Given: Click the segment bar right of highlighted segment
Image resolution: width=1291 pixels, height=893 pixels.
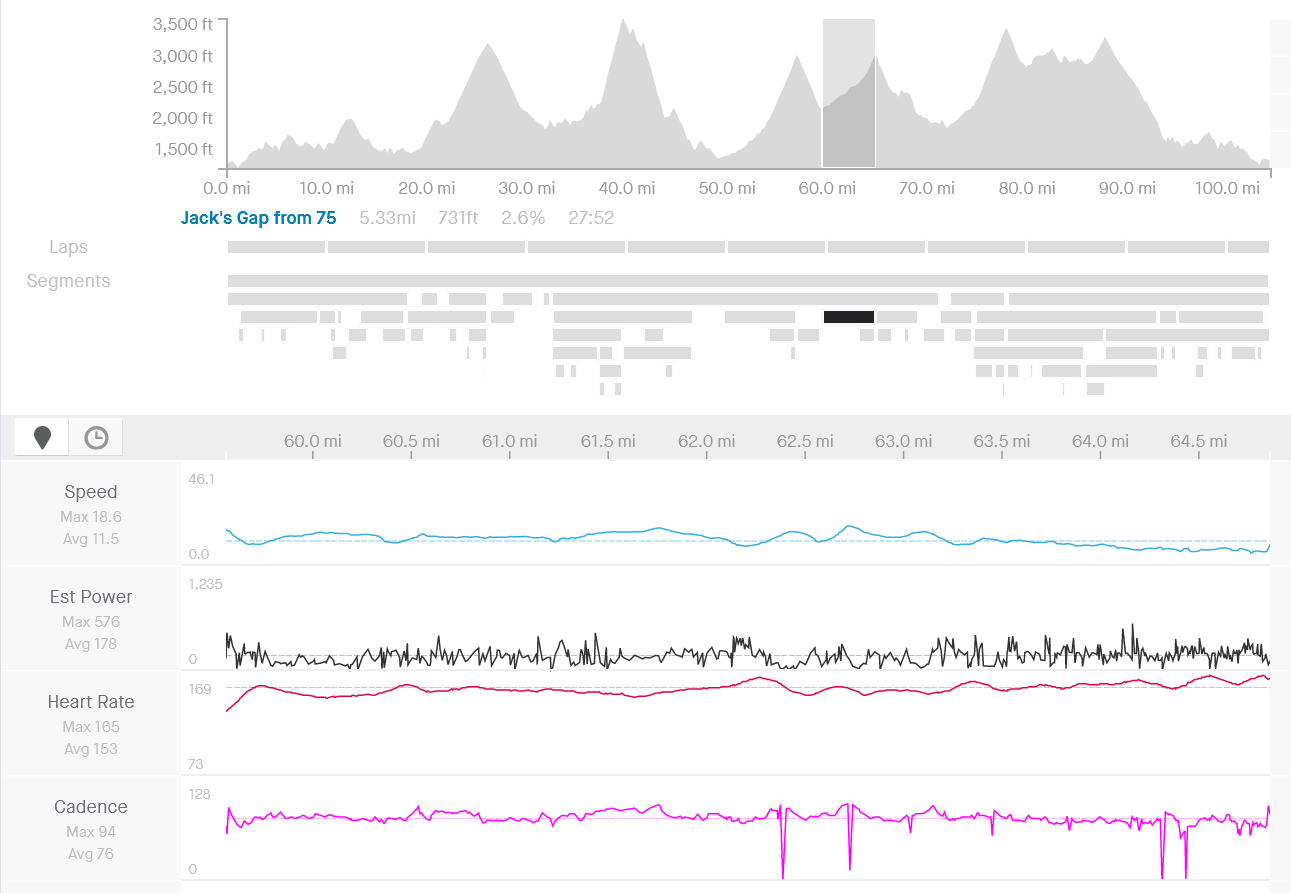Looking at the screenshot, I should 897,317.
